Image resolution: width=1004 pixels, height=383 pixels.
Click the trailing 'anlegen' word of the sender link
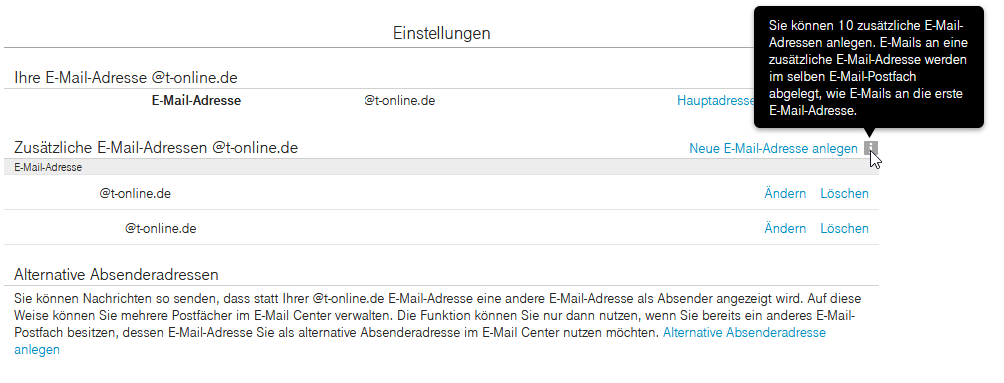(x=36, y=350)
